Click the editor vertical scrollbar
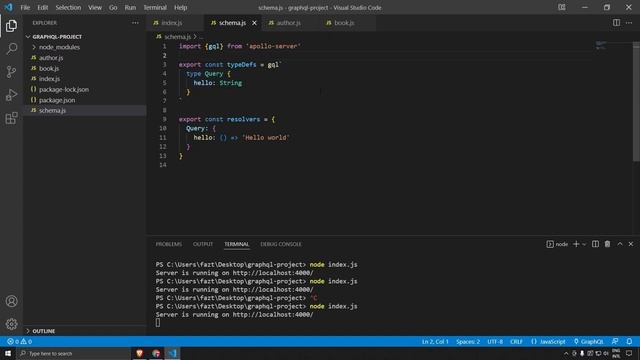Screen dimensions: 640x360 [x=636, y=101]
